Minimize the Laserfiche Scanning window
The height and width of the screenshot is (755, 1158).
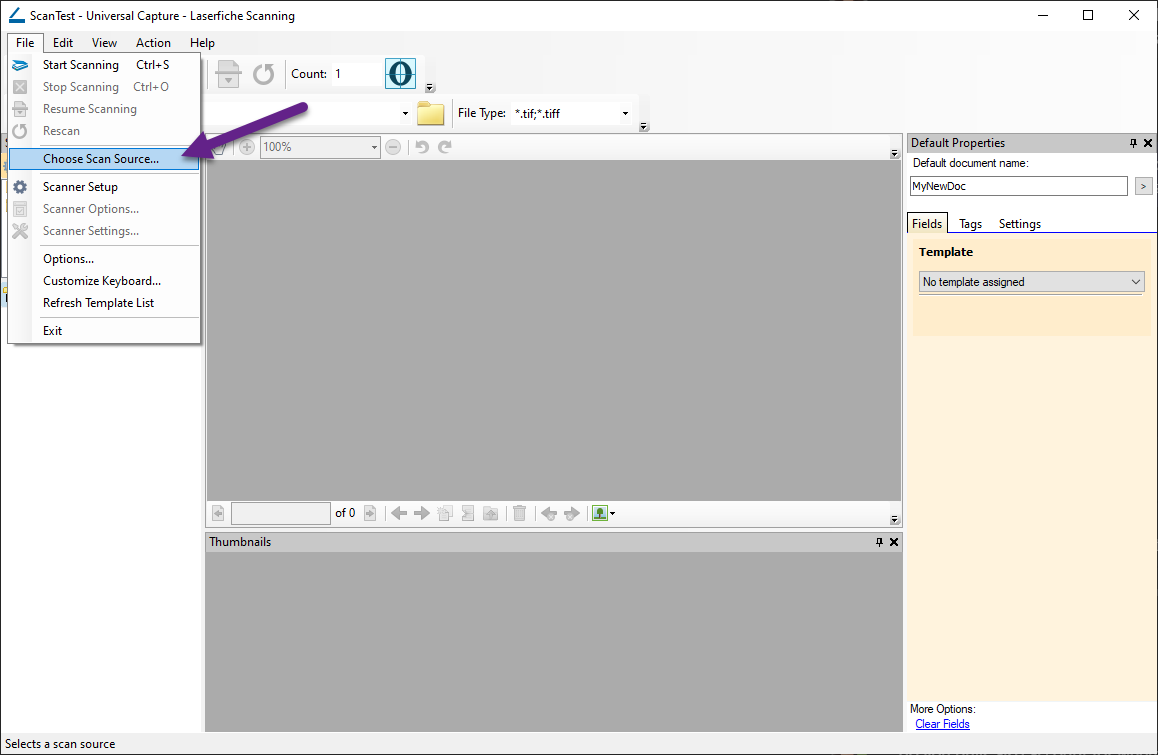click(1043, 16)
